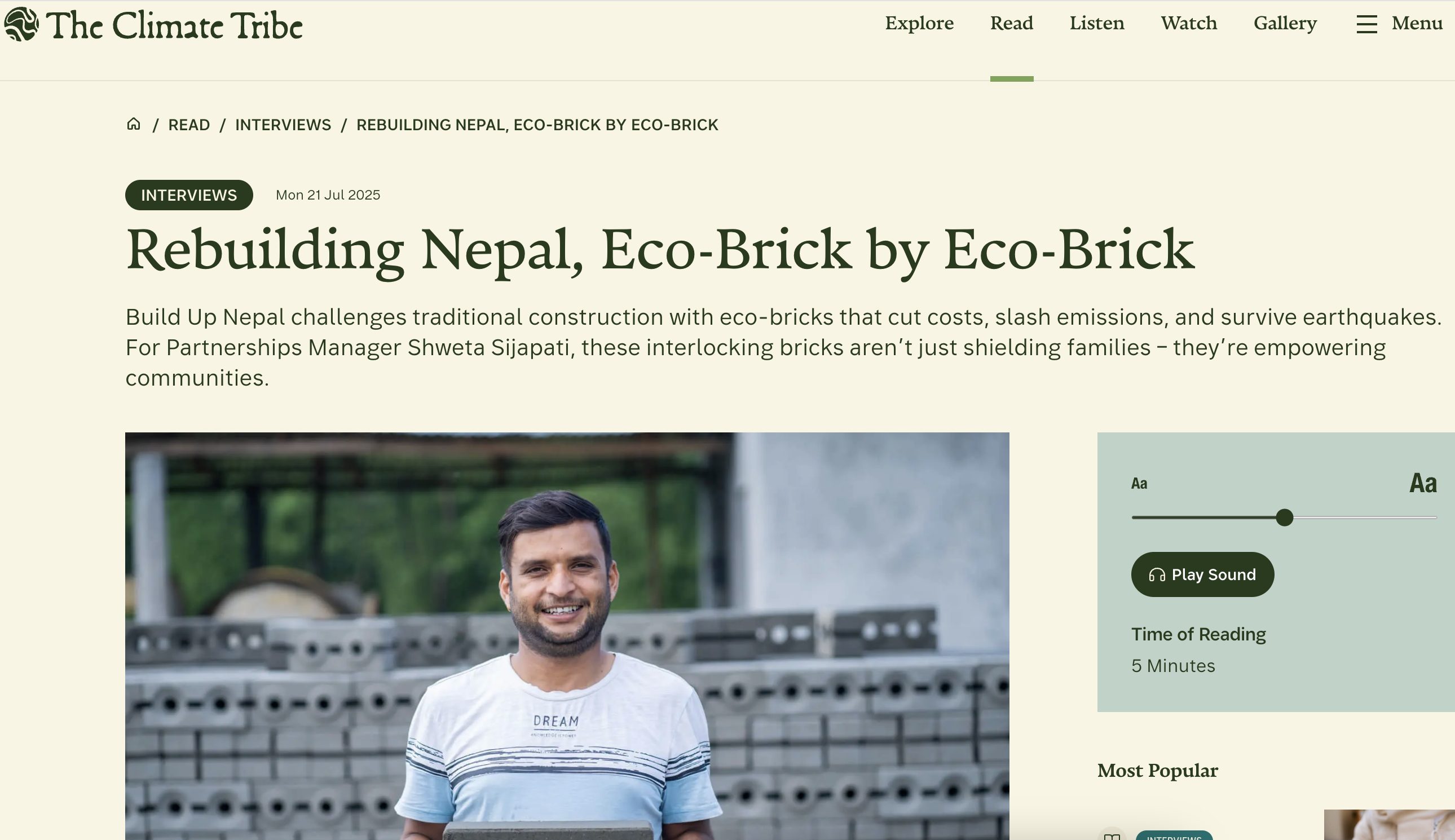Go to the Listen section
Screen dimensions: 1455x840
coord(1096,23)
